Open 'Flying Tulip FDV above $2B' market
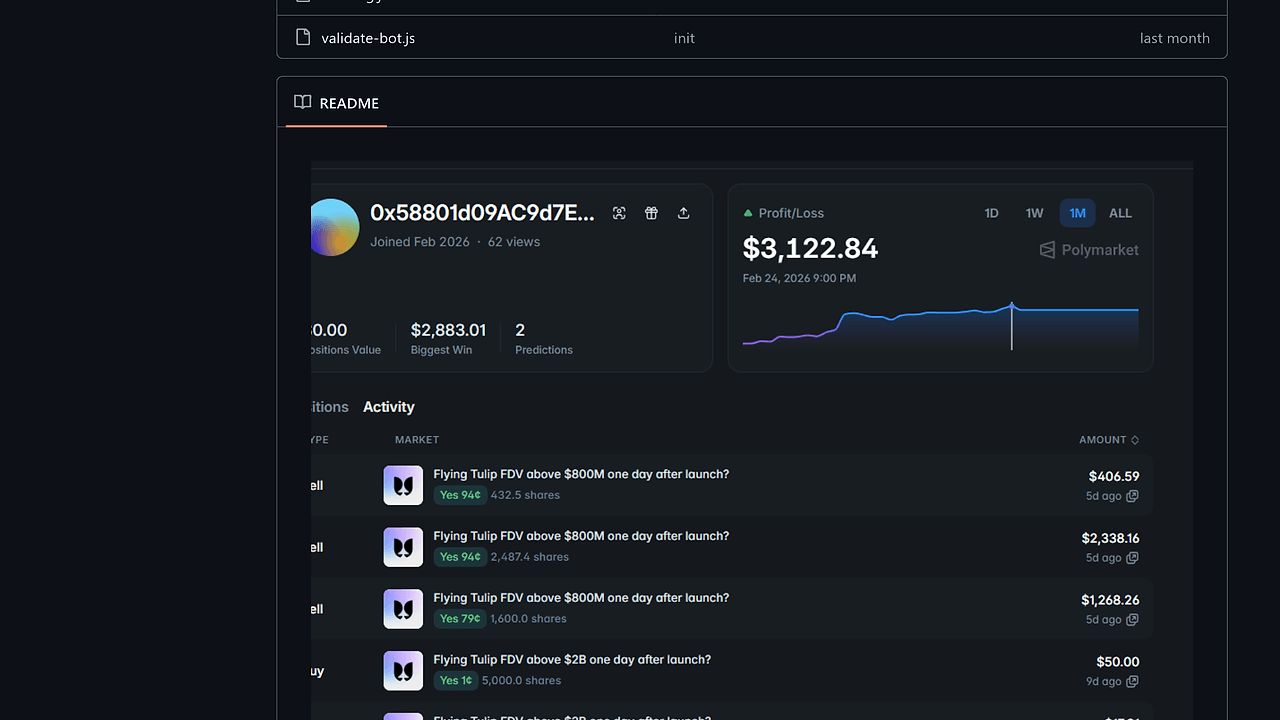The width and height of the screenshot is (1280, 720). click(x=572, y=660)
